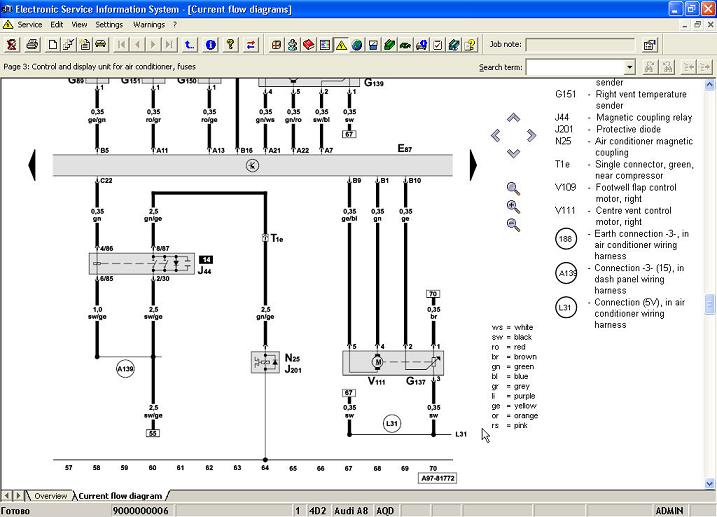This screenshot has height=517, width=717.
Task: Click the zoom out magnifier icon
Action: 513,225
